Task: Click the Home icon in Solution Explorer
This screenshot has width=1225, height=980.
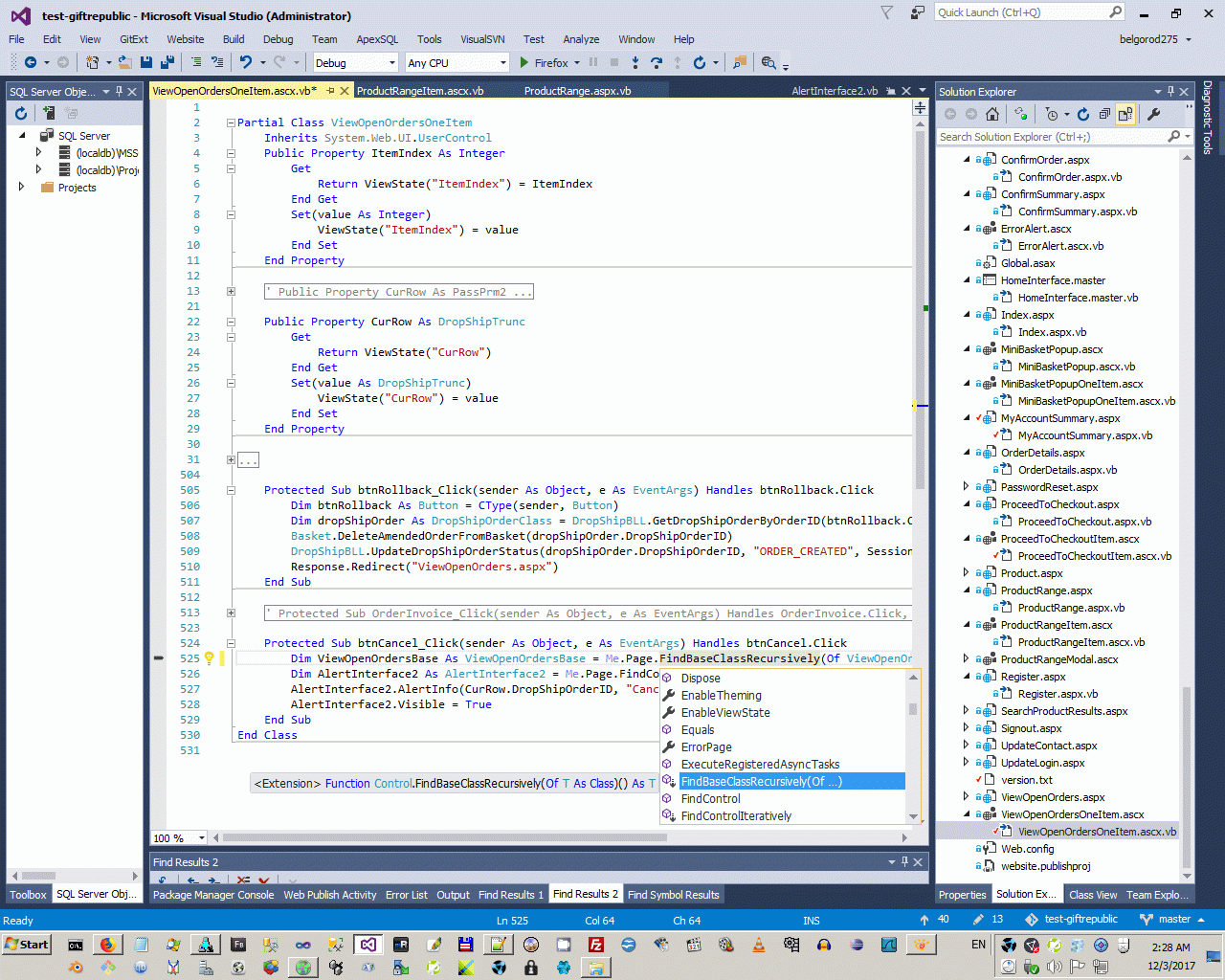Action: click(x=992, y=114)
